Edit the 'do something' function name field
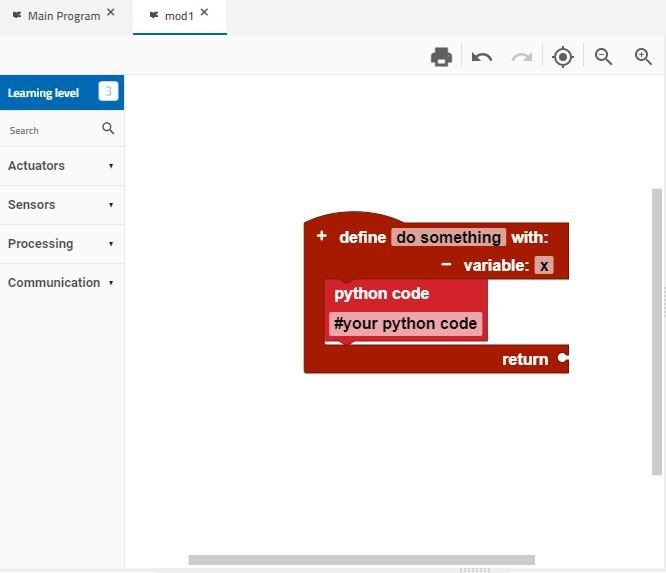 pos(448,238)
